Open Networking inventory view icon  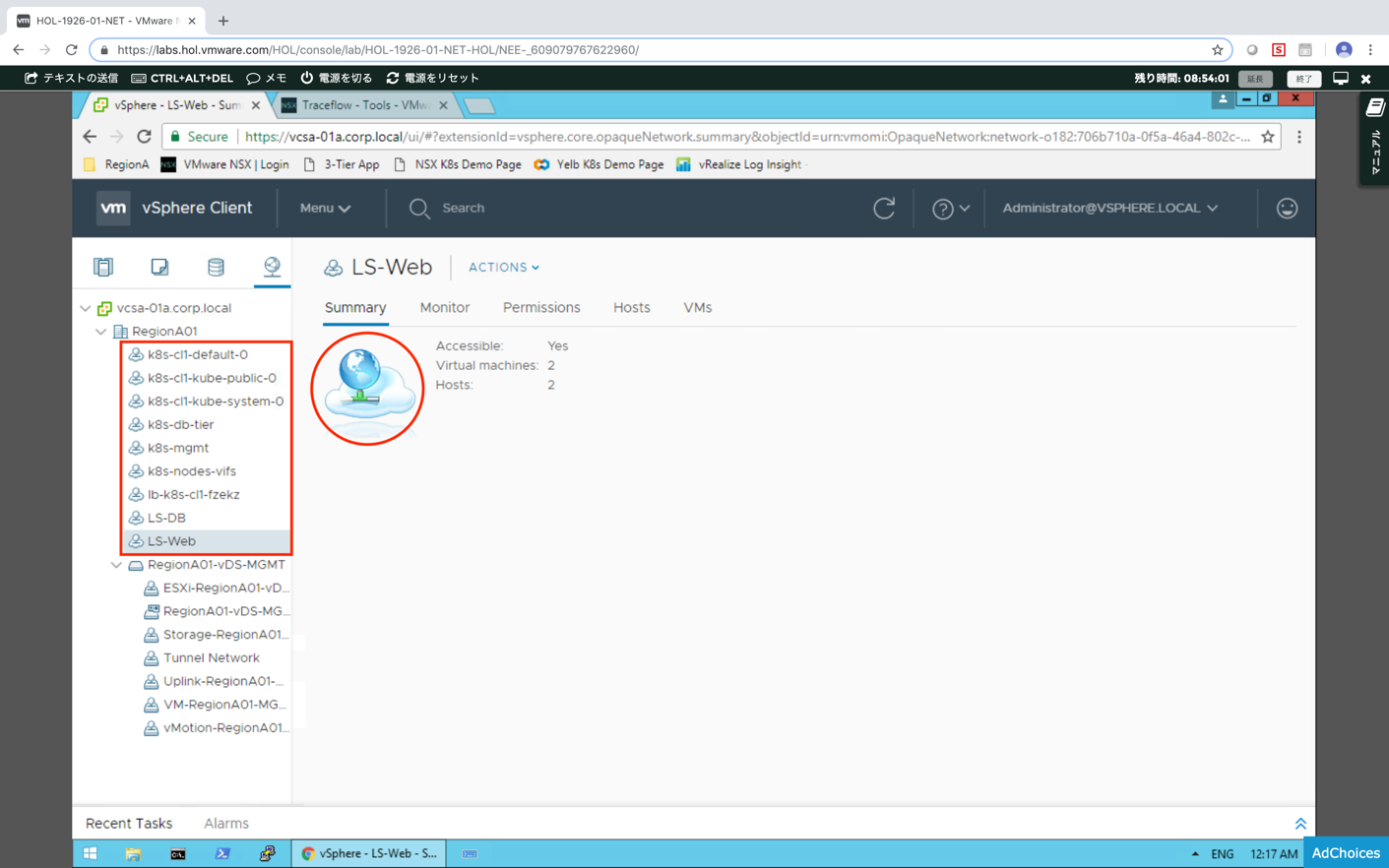point(272,267)
